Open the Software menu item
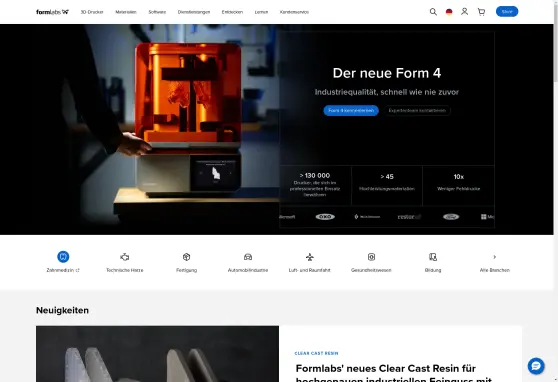This screenshot has width=558, height=382. pos(157,12)
